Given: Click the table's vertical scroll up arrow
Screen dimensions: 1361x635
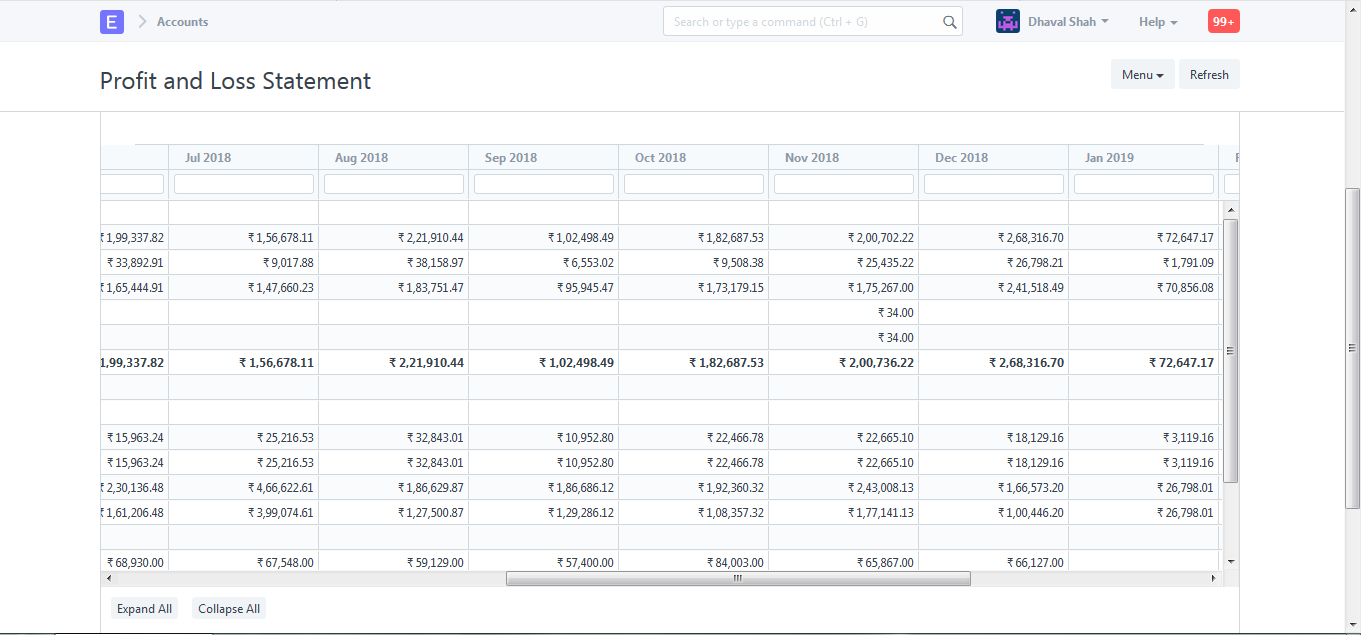Looking at the screenshot, I should [x=1231, y=210].
